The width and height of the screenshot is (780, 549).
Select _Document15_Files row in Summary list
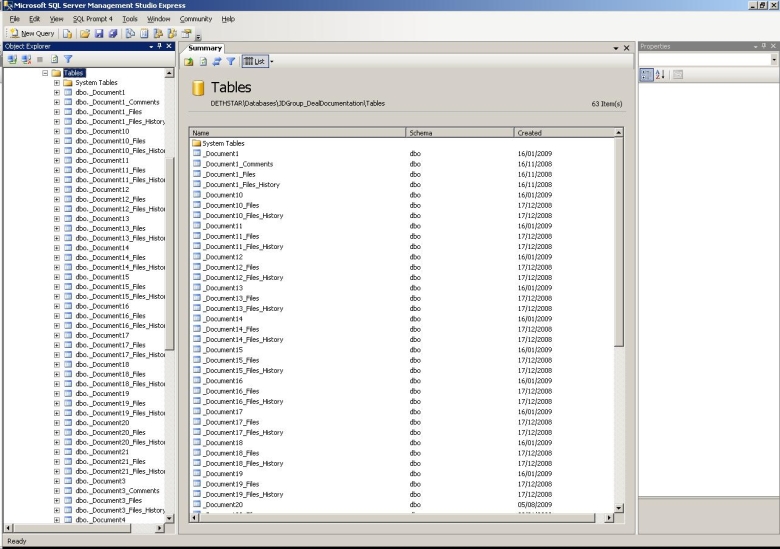pyautogui.click(x=402, y=360)
